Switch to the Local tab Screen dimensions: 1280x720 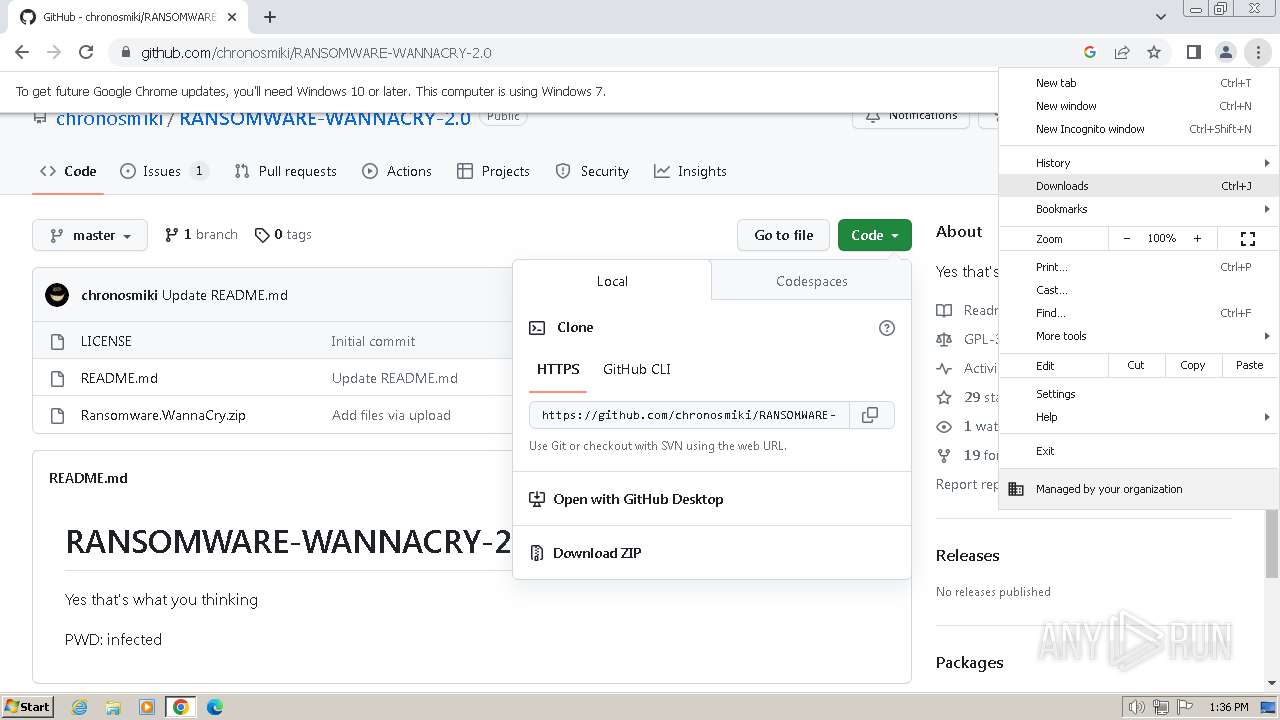tap(612, 281)
